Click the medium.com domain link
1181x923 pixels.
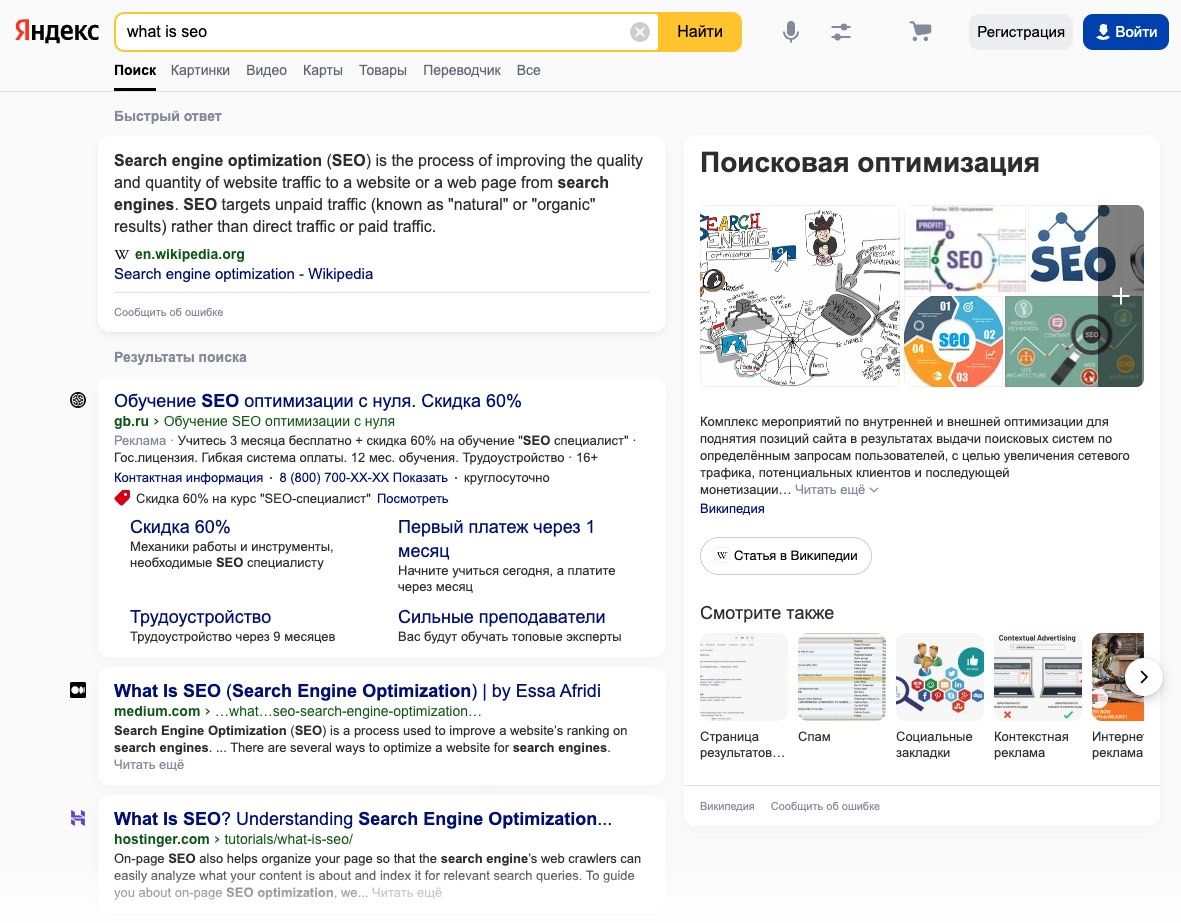click(x=157, y=711)
